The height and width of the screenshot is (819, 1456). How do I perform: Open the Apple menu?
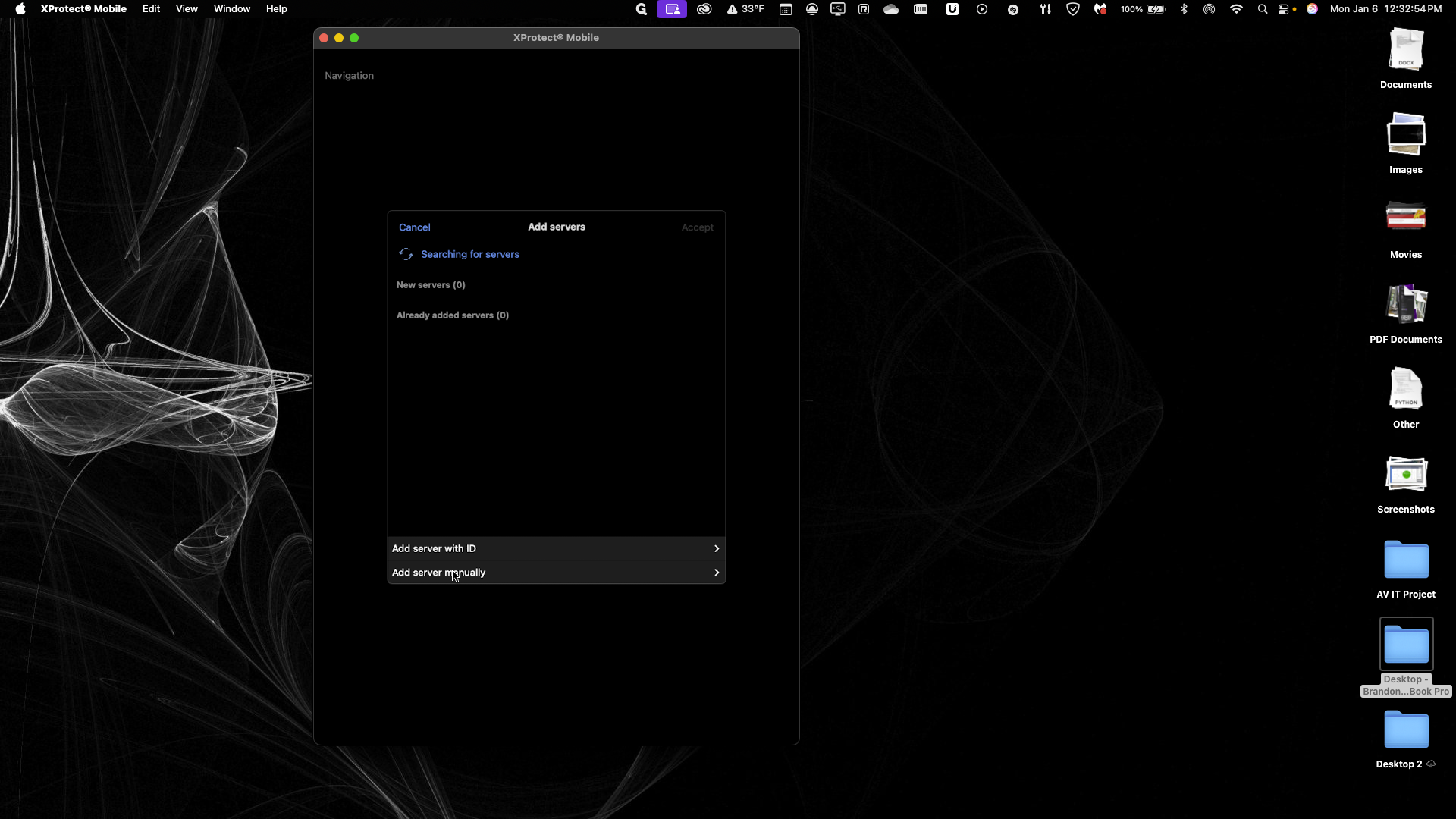pos(20,9)
